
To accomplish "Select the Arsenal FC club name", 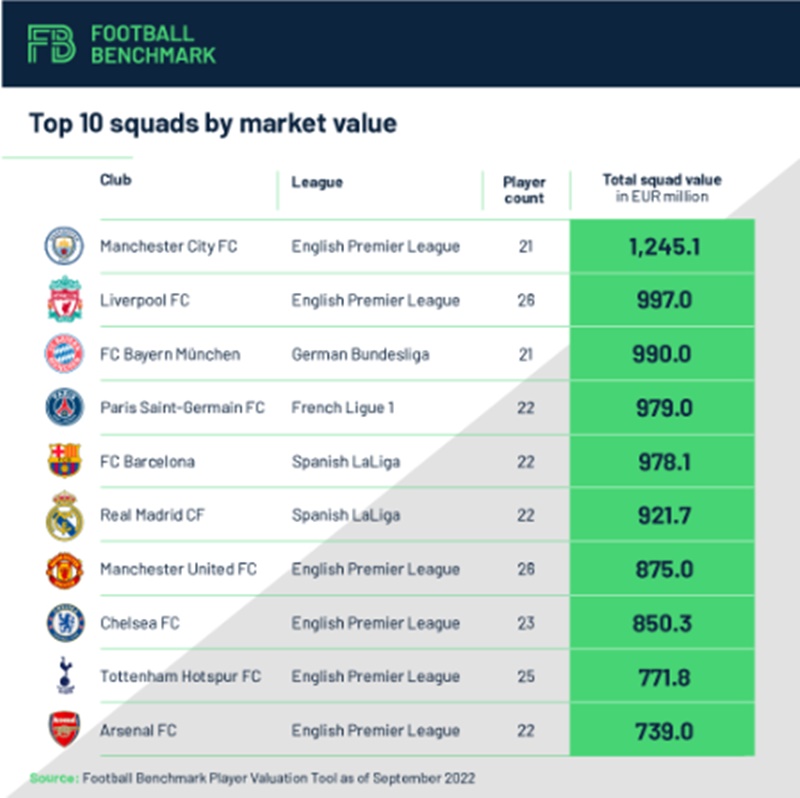I will coord(138,731).
